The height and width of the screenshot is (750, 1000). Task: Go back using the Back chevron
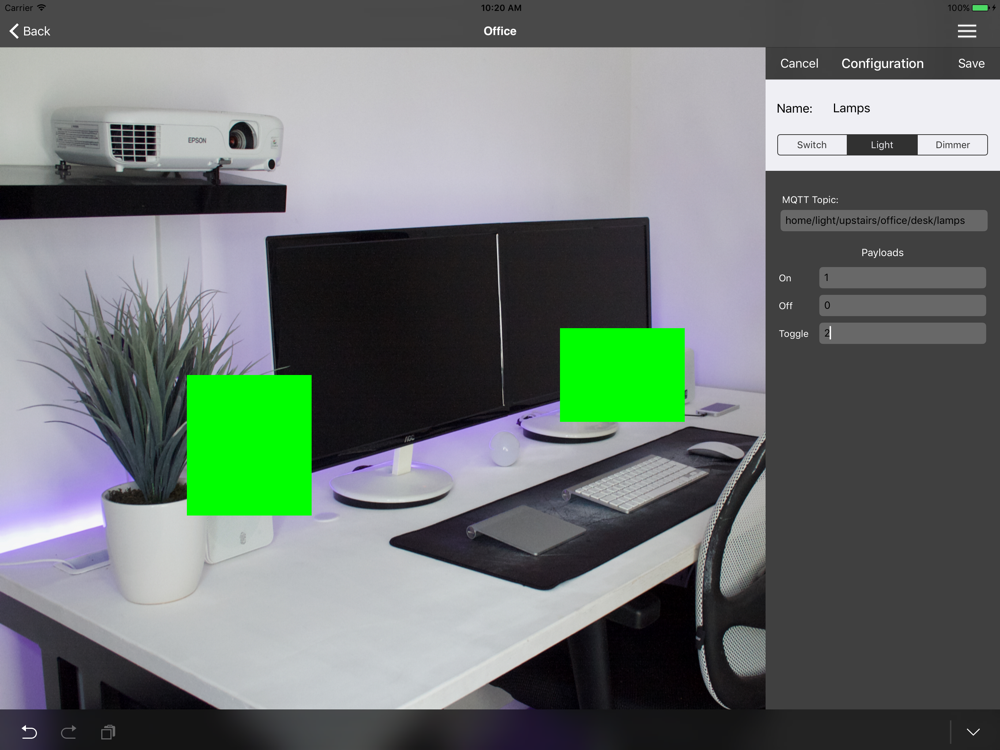(x=30, y=31)
